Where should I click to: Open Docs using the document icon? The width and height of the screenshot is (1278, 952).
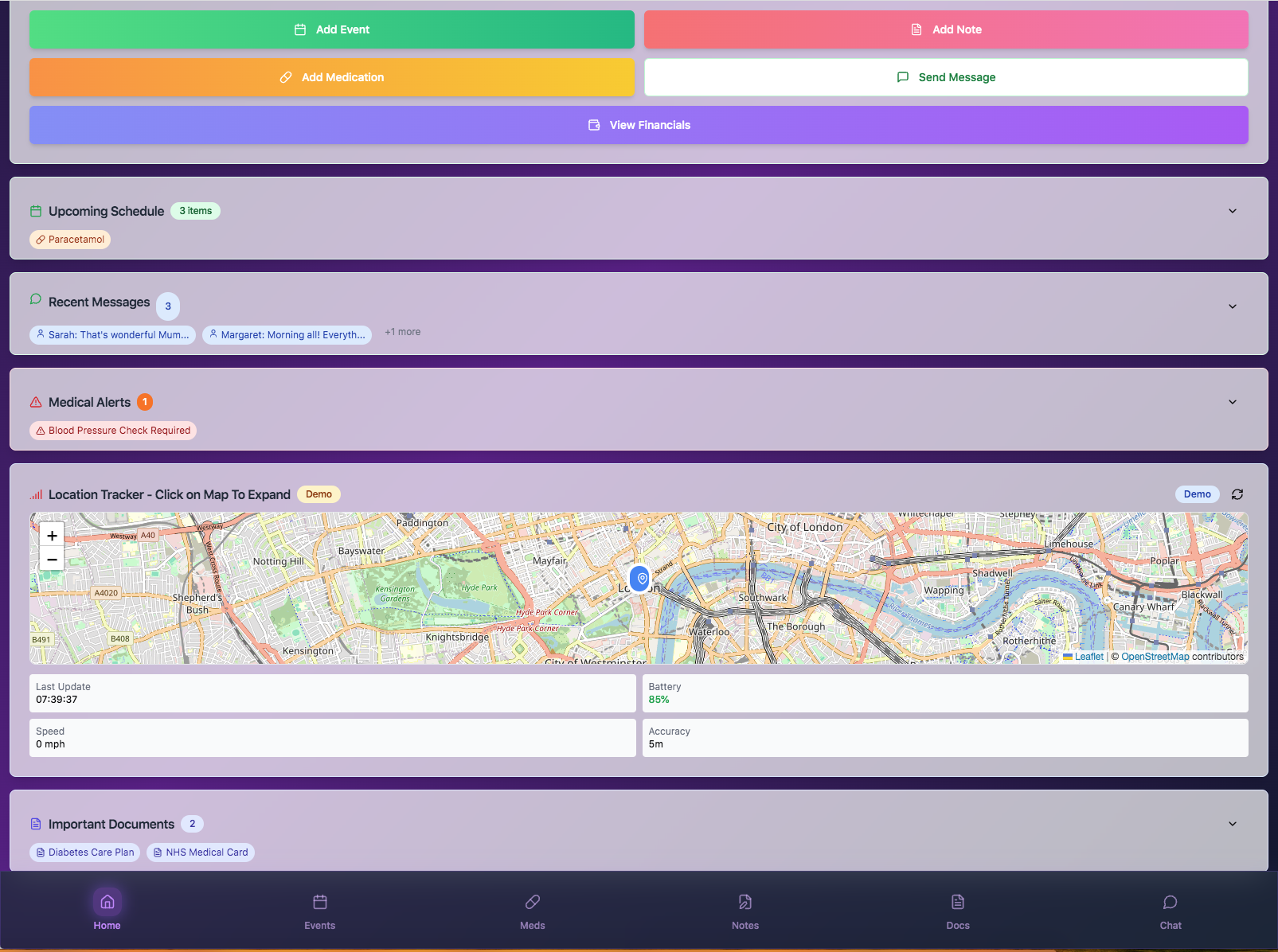click(957, 902)
